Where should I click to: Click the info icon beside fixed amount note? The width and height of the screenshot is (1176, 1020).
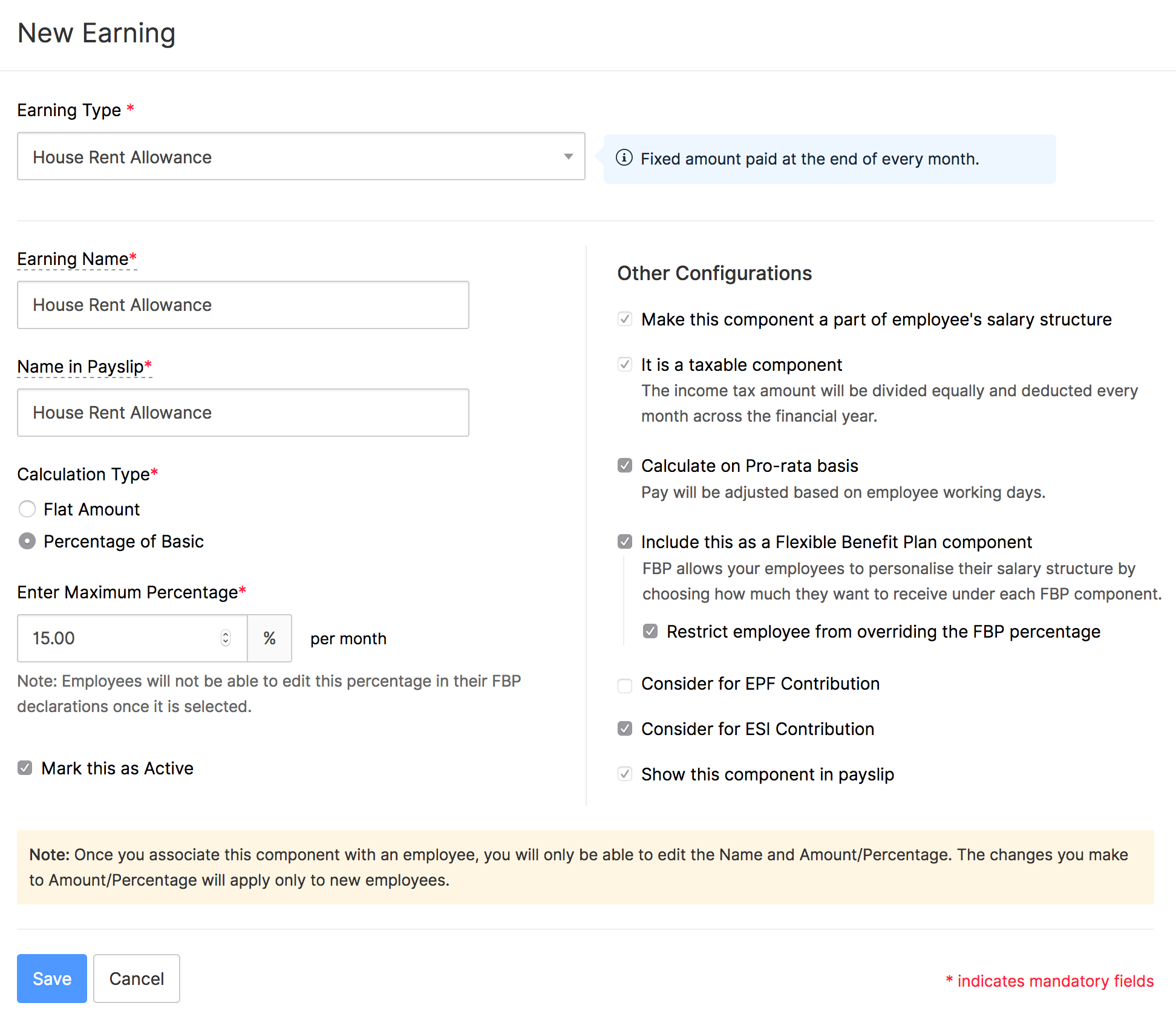coord(624,158)
